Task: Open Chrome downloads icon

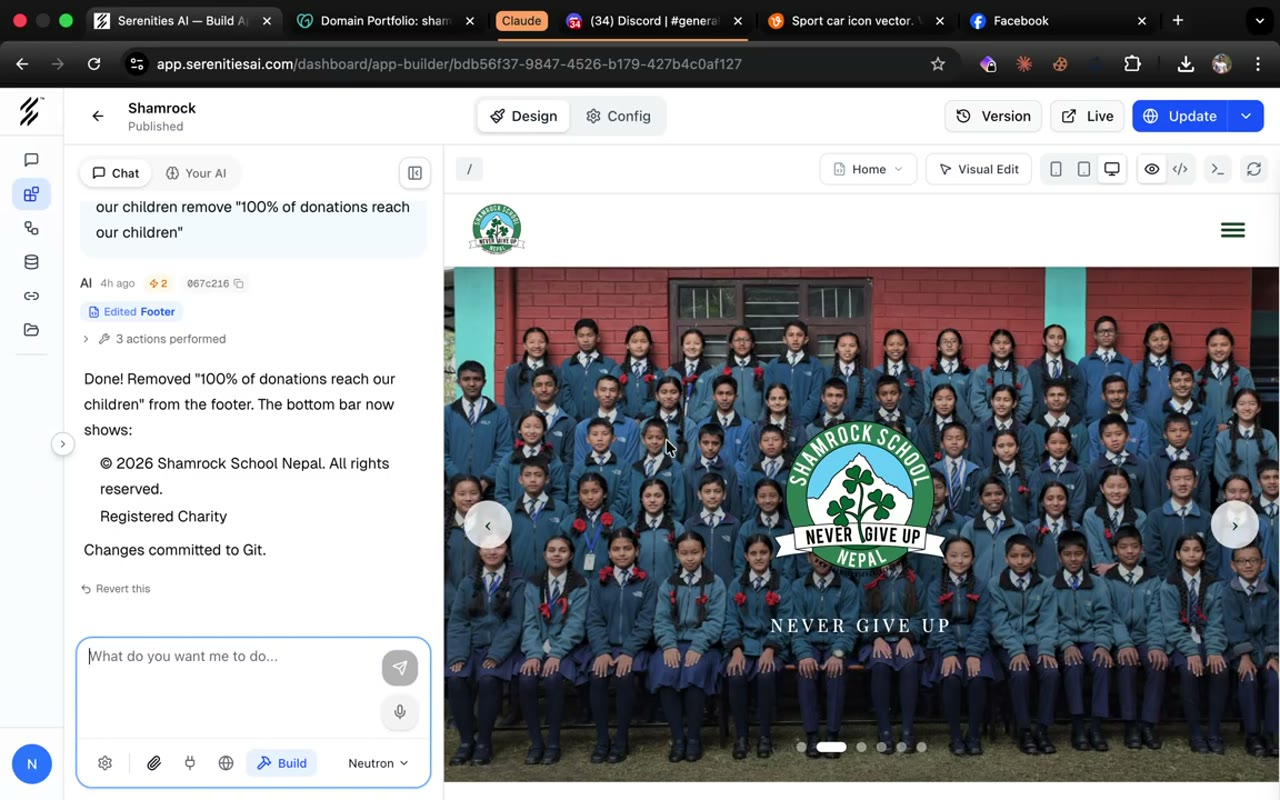Action: click(1185, 64)
